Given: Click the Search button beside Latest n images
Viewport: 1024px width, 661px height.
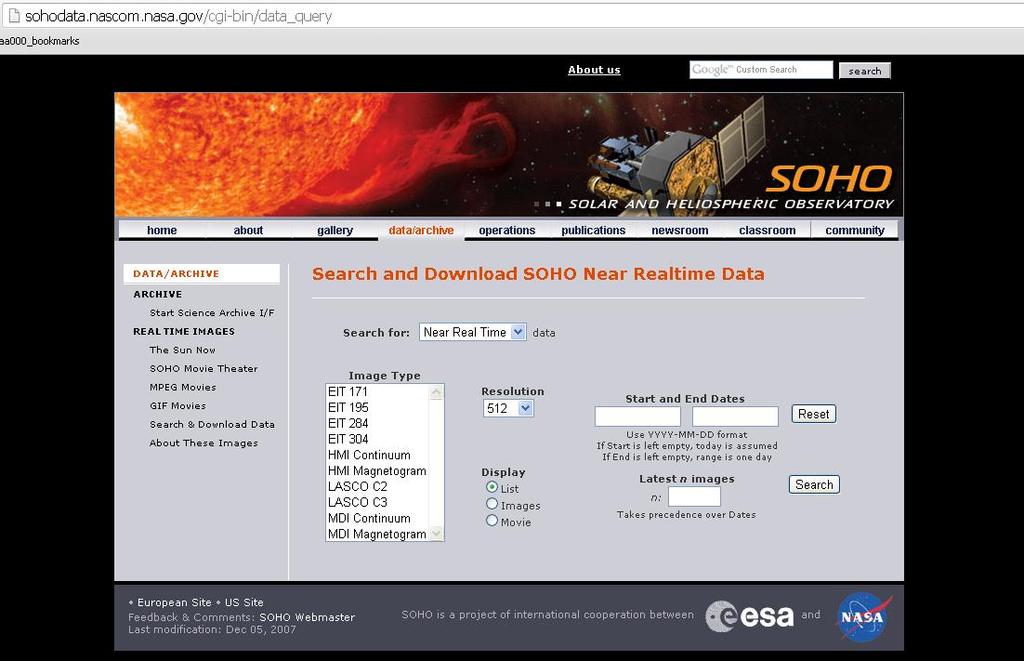Looking at the screenshot, I should 814,485.
